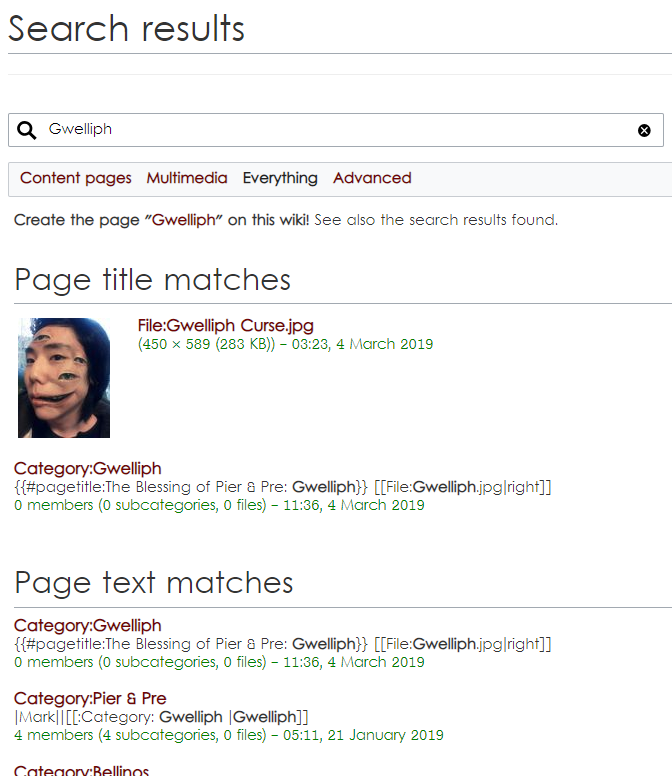Click the '|Mark||[[:Category: Gwelliph' snippet text
The height and width of the screenshot is (776, 672).
(119, 717)
